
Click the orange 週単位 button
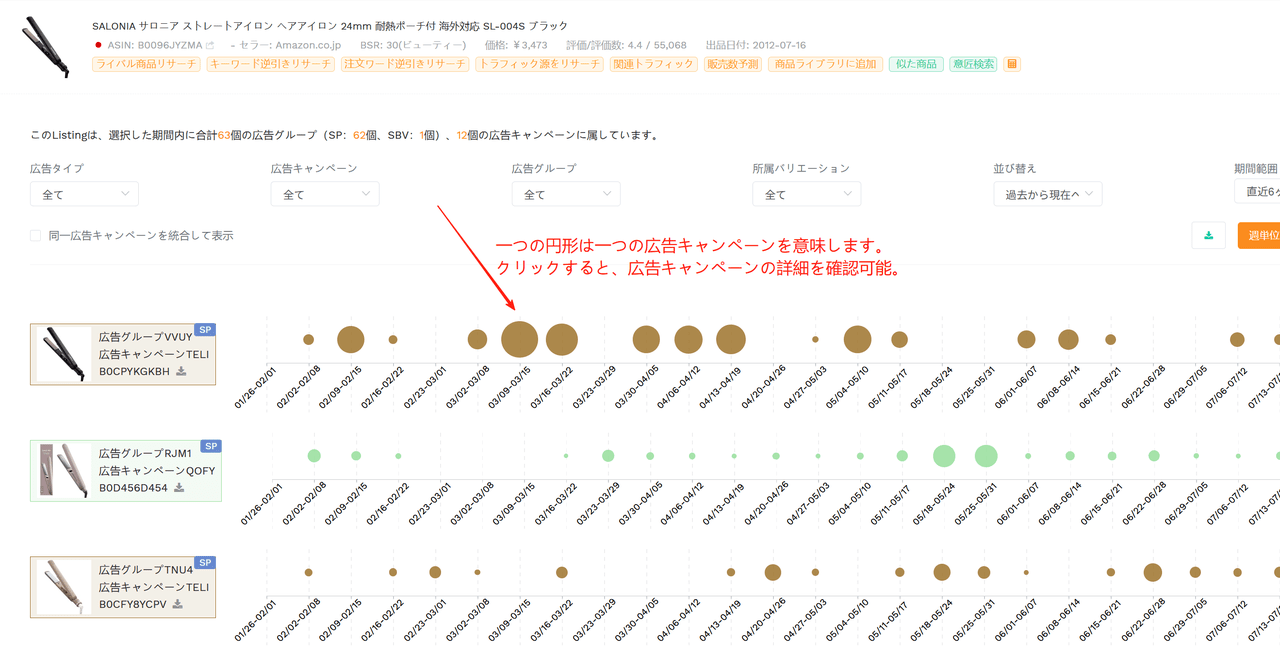pyautogui.click(x=1258, y=235)
